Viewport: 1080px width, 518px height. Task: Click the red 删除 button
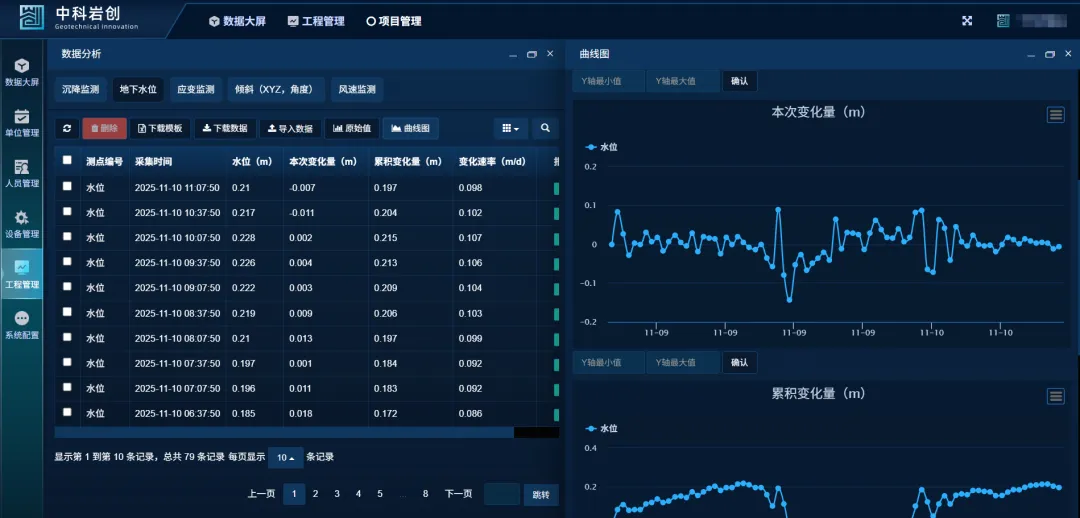(x=104, y=128)
